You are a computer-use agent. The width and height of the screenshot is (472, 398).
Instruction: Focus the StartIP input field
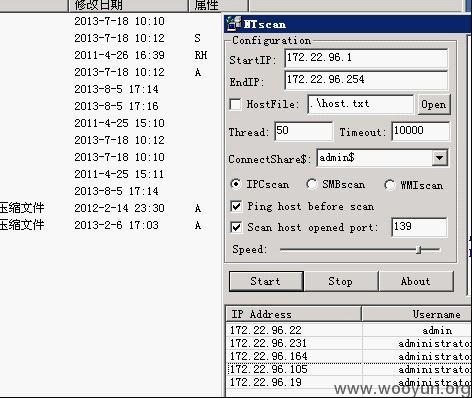click(366, 58)
